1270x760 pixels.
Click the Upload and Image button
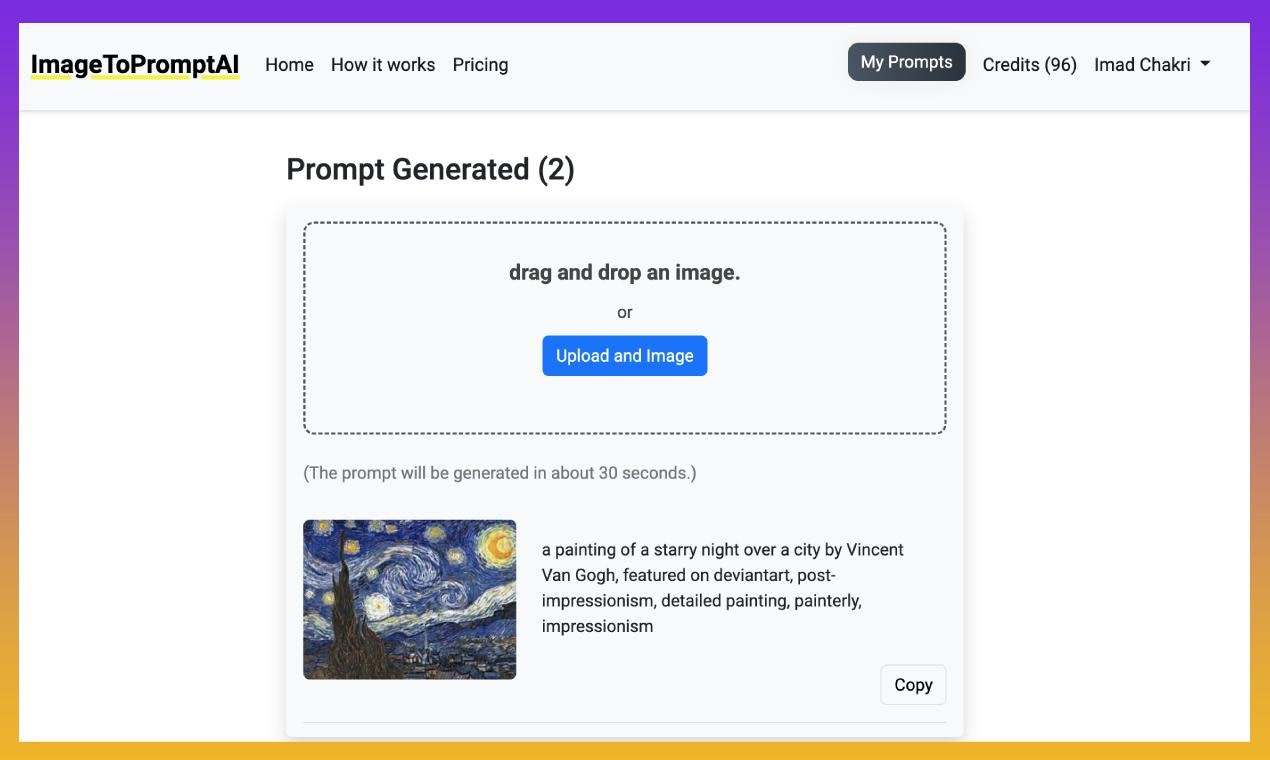[625, 356]
